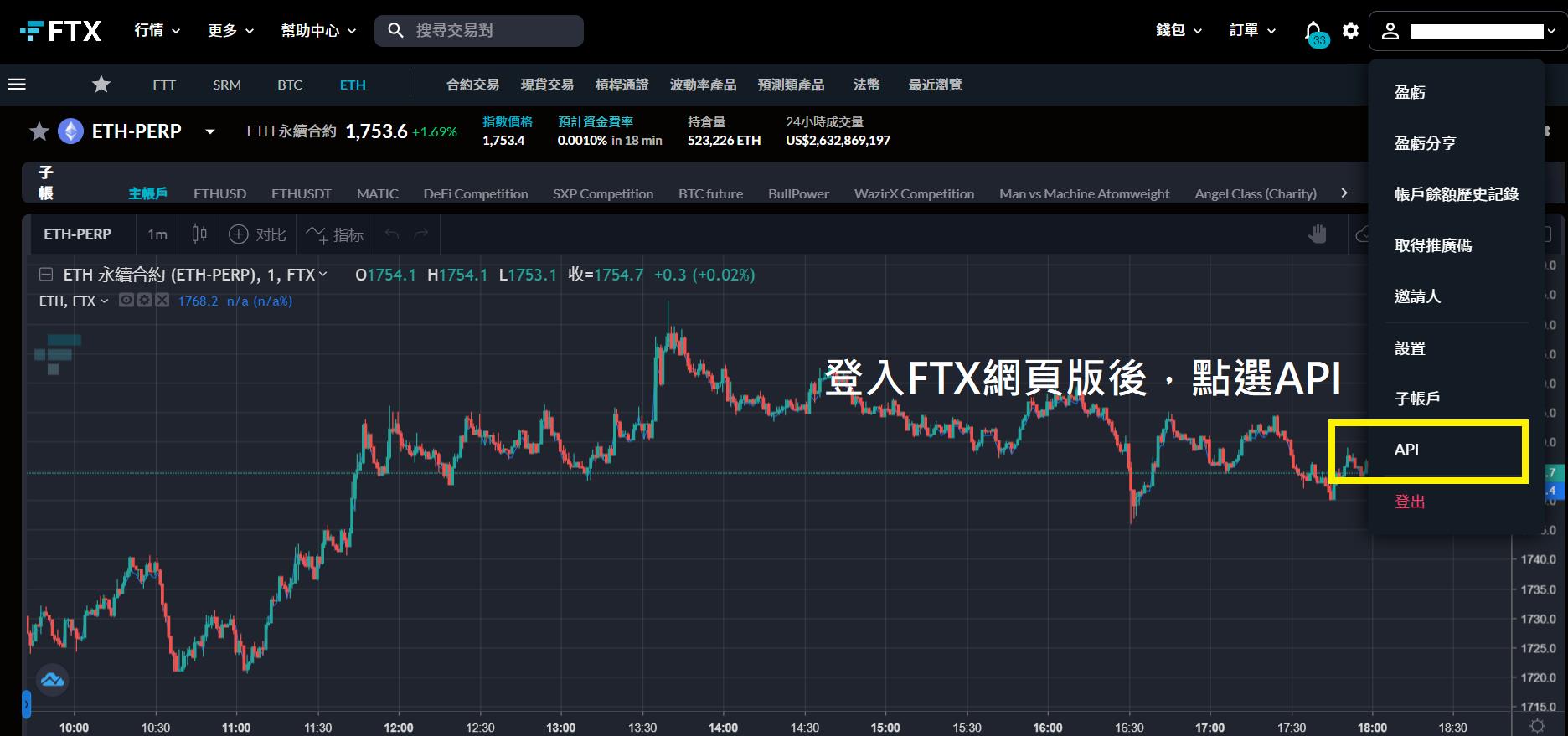1568x736 pixels.
Task: Open the favorites star in market bar
Action: 101,85
